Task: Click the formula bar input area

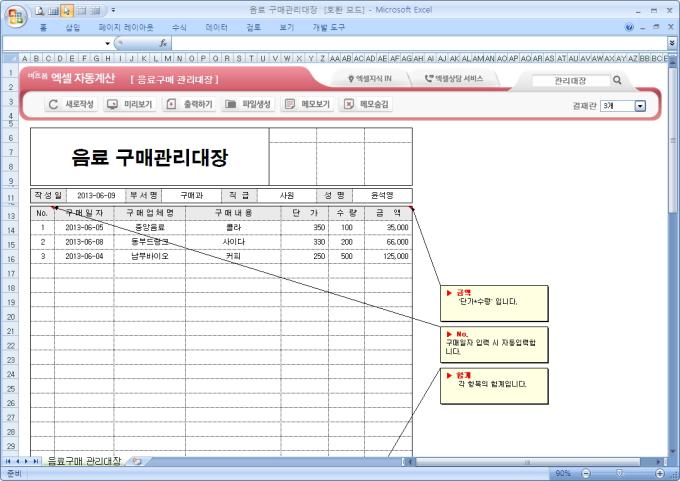Action: (418, 43)
